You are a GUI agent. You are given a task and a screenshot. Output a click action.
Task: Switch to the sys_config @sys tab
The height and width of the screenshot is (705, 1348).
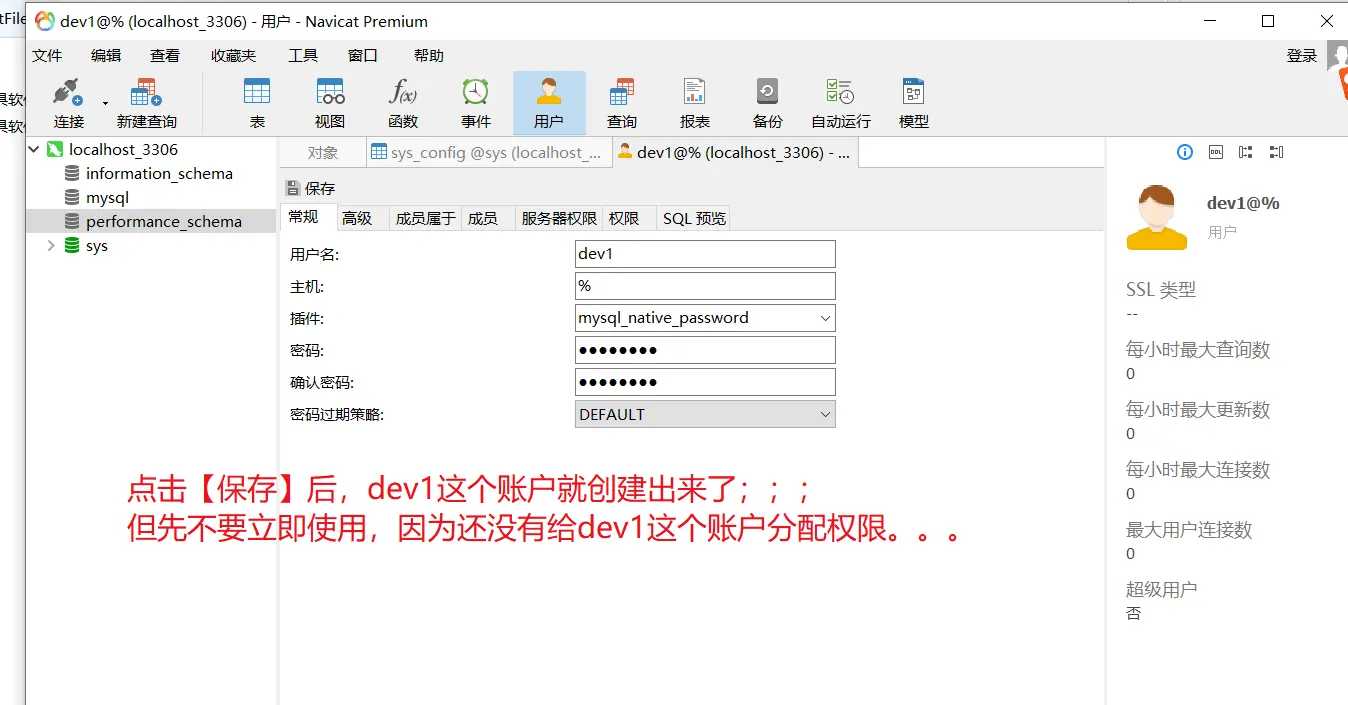(x=489, y=153)
